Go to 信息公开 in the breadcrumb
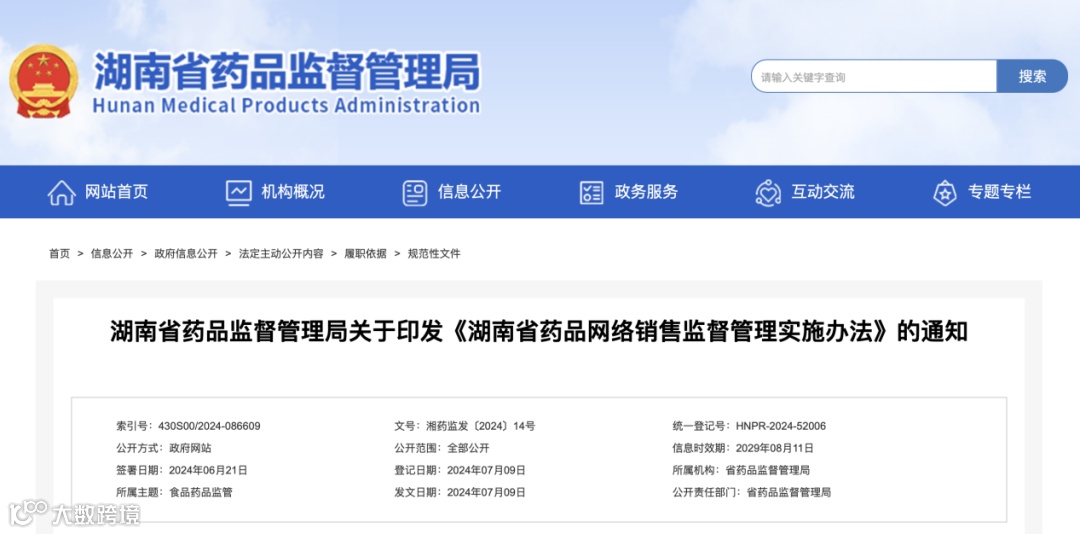Screen dimensions: 1080x534 click(112, 254)
